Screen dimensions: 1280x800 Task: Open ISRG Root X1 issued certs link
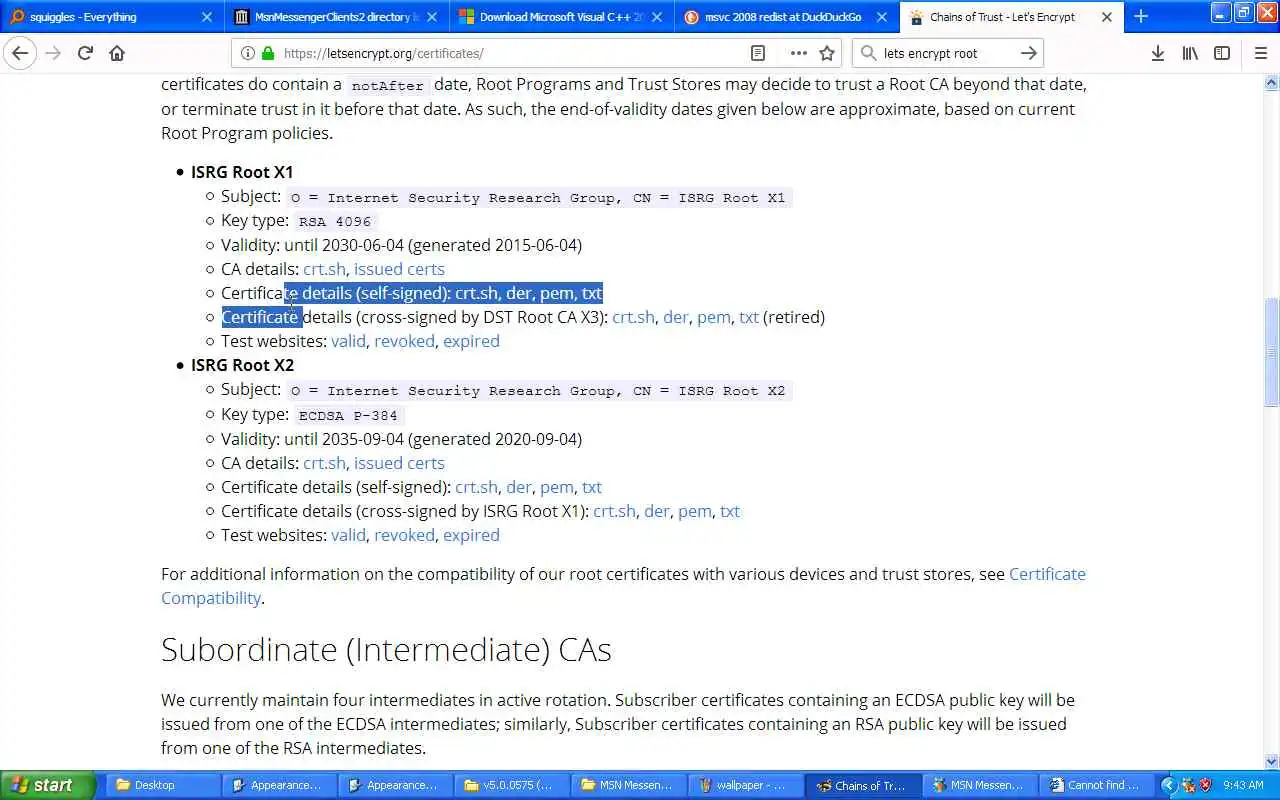click(x=399, y=269)
